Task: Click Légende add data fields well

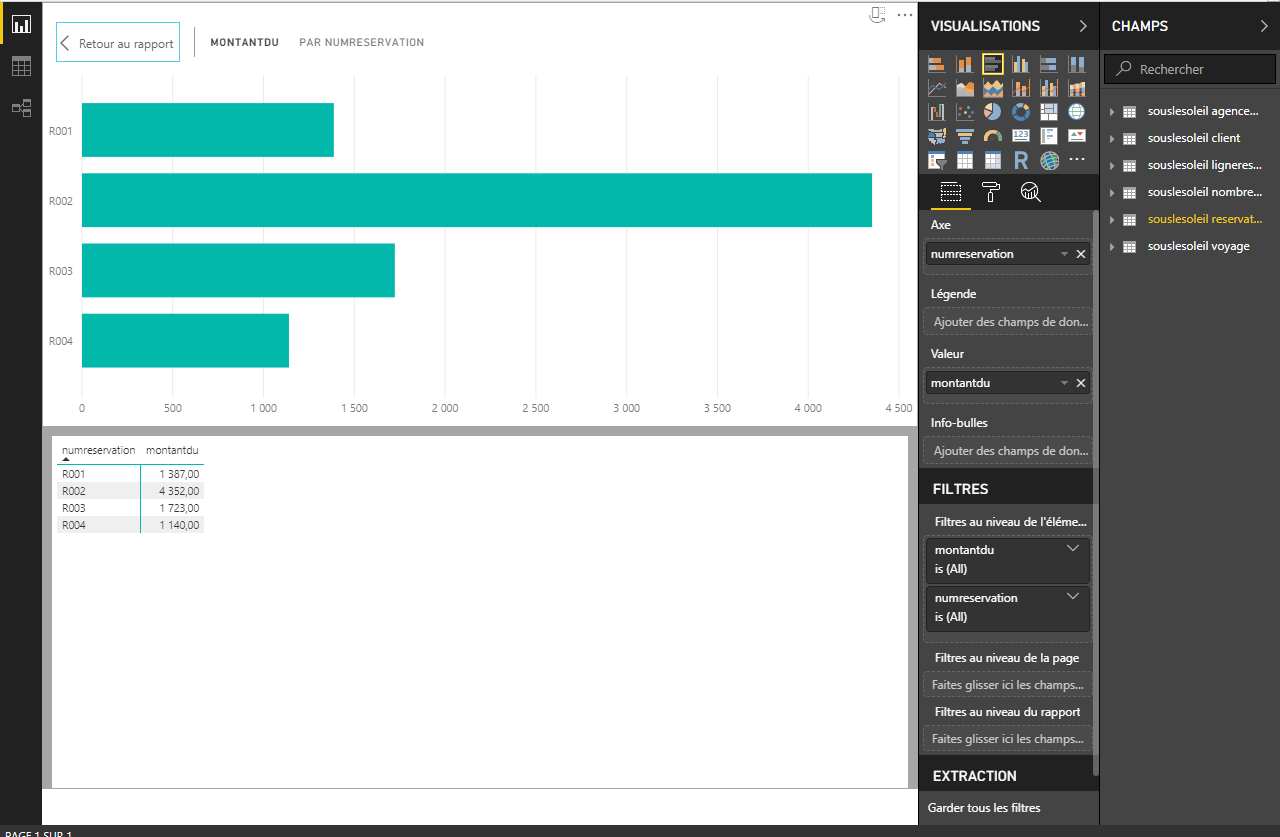Action: pyautogui.click(x=1008, y=322)
